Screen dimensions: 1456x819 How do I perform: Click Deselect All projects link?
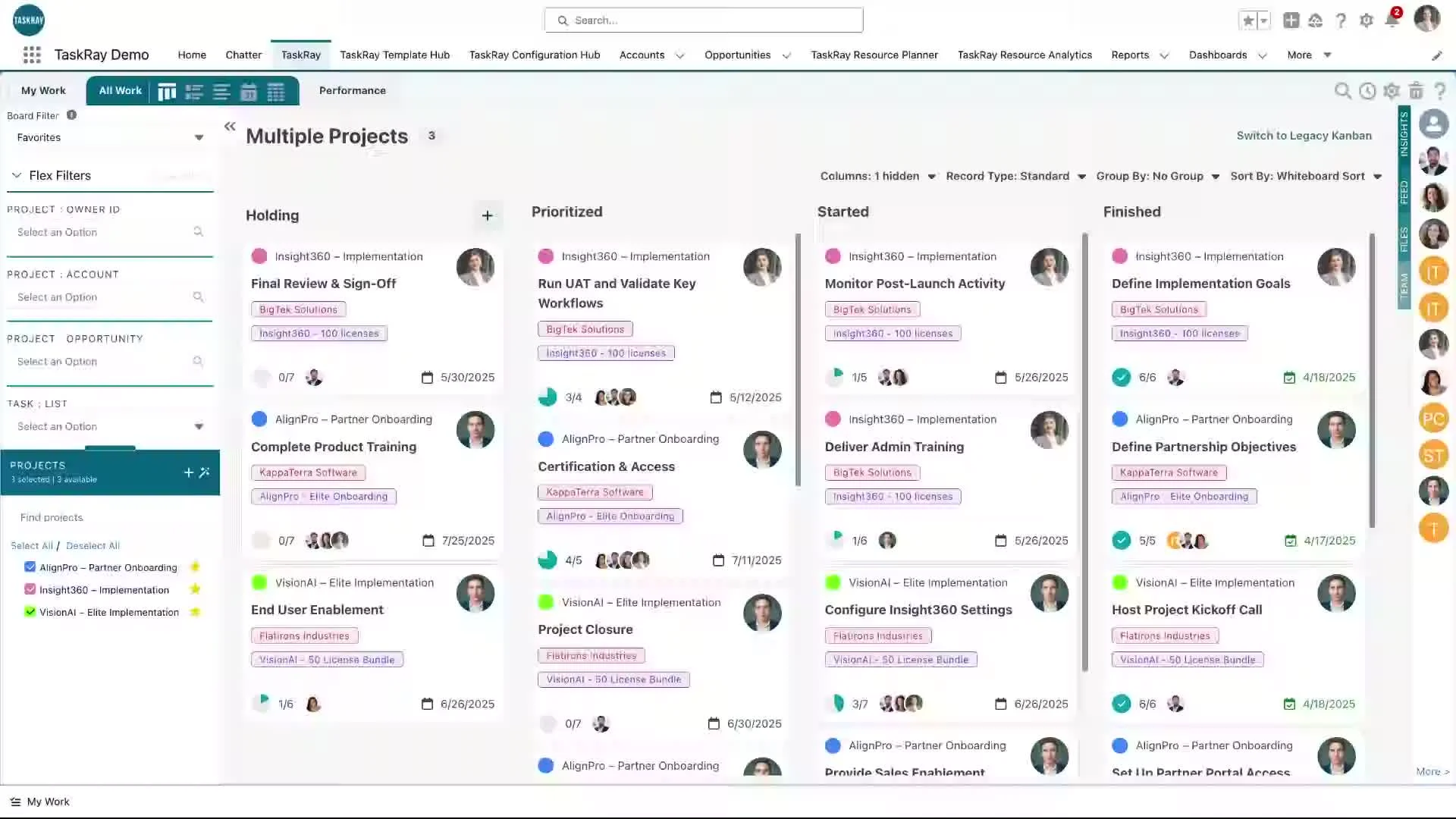pos(93,546)
